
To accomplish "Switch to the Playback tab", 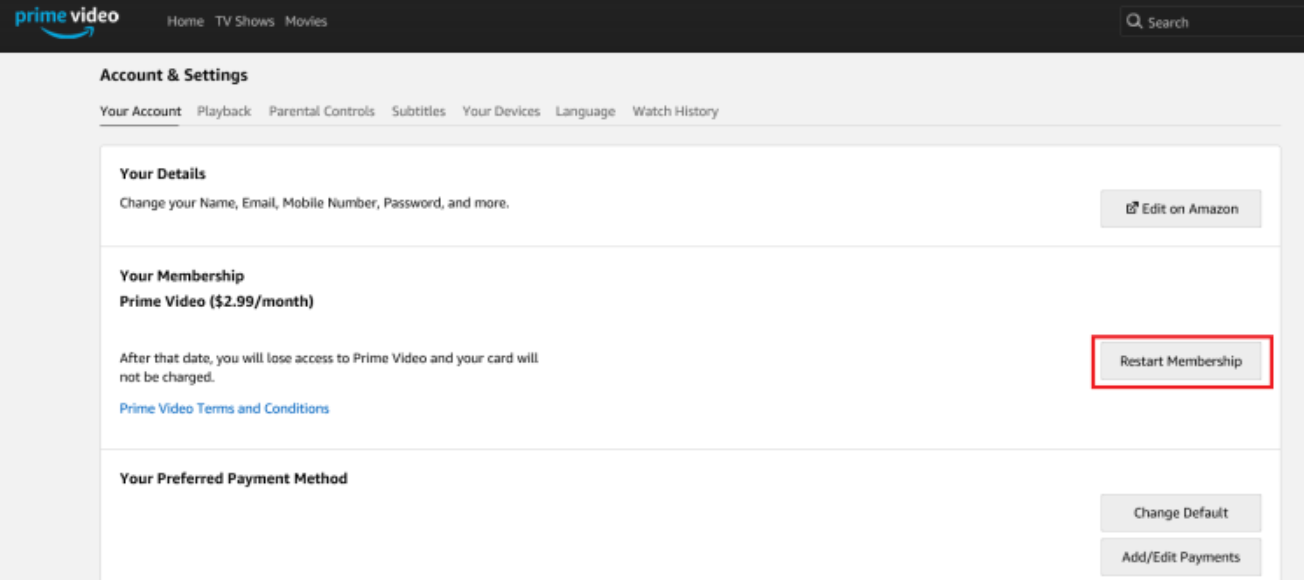I will click(224, 111).
